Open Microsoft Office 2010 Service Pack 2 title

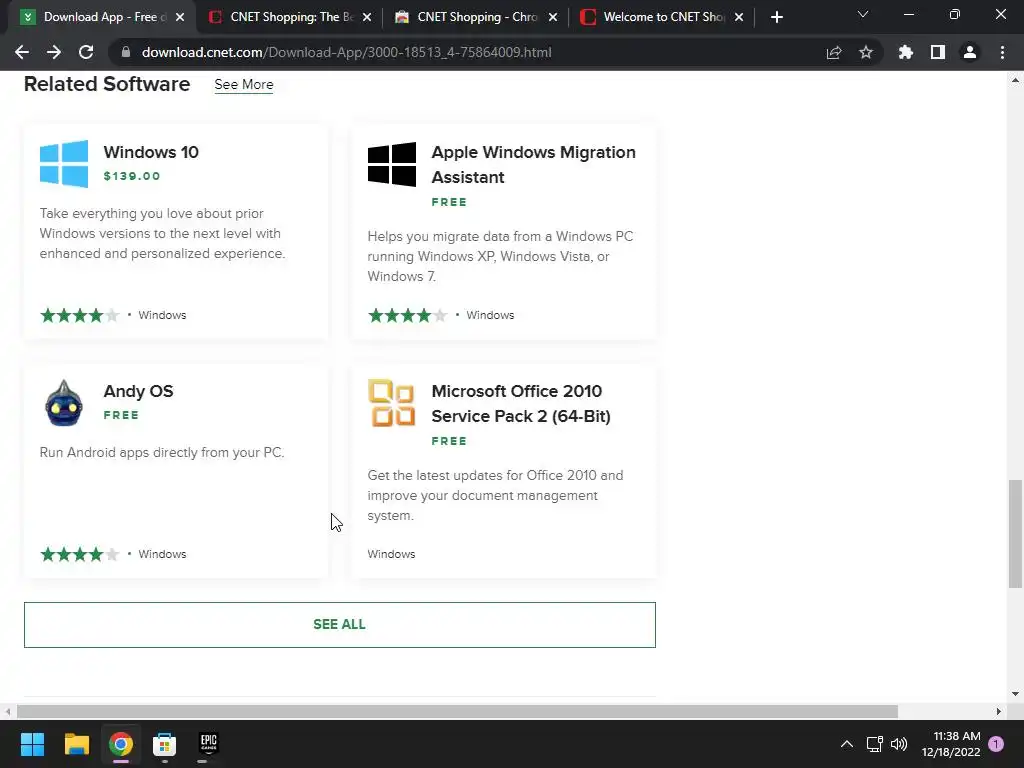pyautogui.click(x=521, y=404)
